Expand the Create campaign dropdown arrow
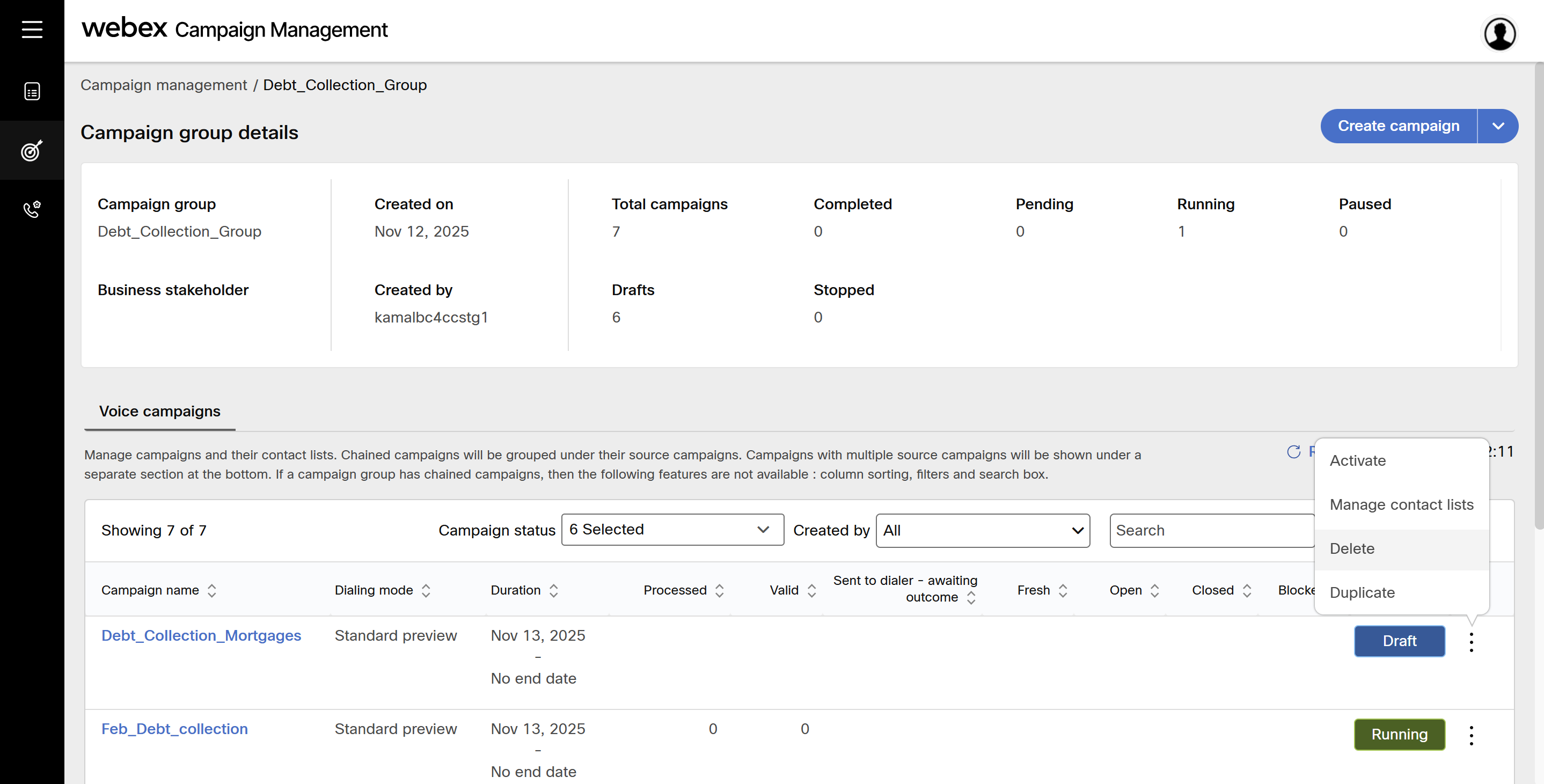The width and height of the screenshot is (1544, 784). 1498,126
